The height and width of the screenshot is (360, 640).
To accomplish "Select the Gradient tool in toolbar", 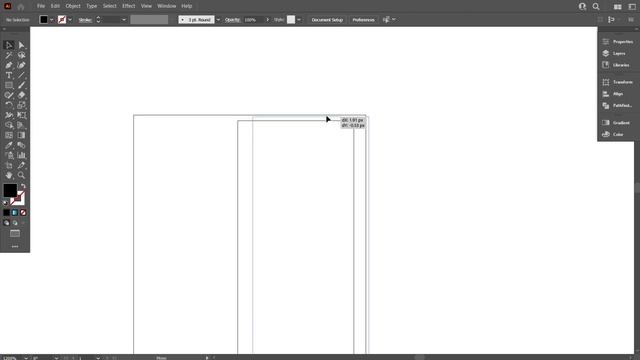I will click(x=21, y=135).
